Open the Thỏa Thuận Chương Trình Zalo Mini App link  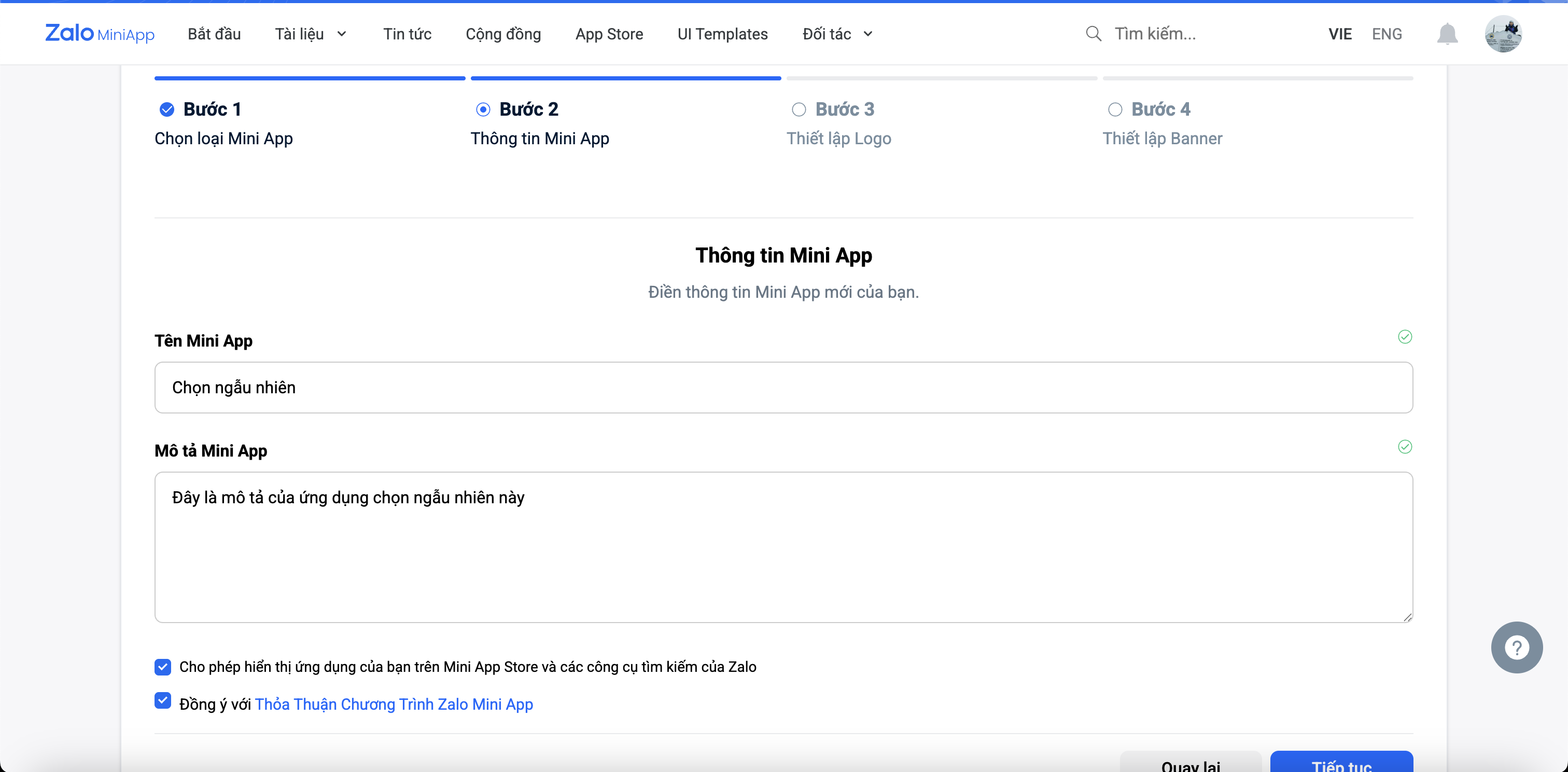(x=394, y=705)
